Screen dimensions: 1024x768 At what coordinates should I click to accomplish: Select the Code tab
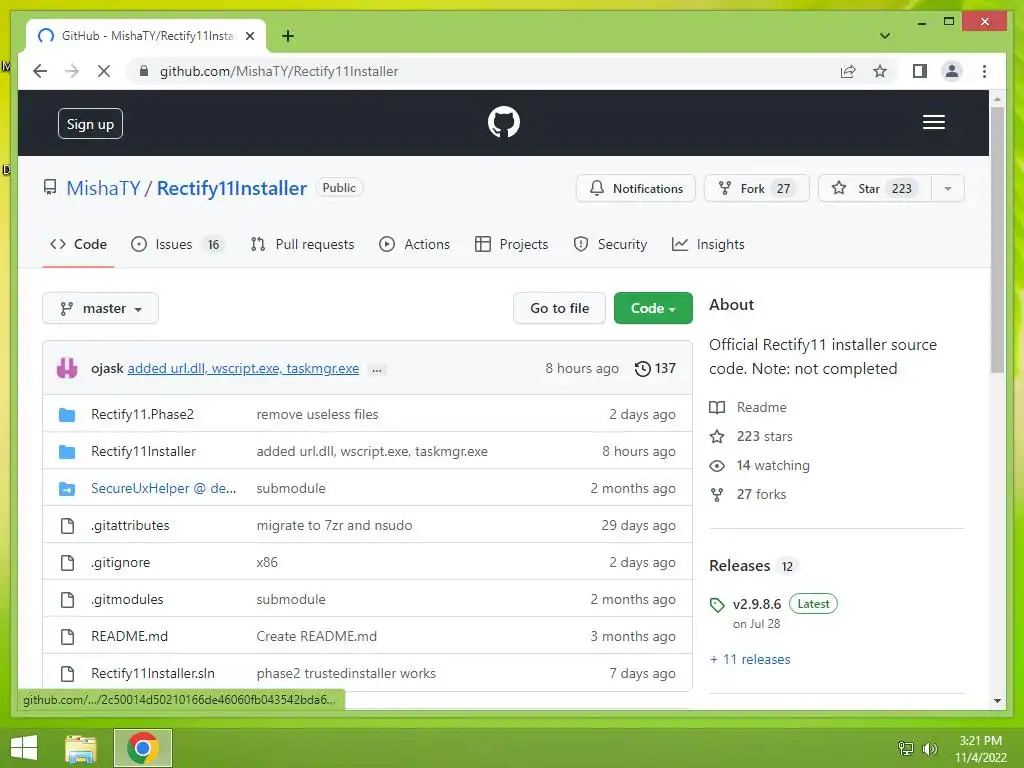point(78,244)
